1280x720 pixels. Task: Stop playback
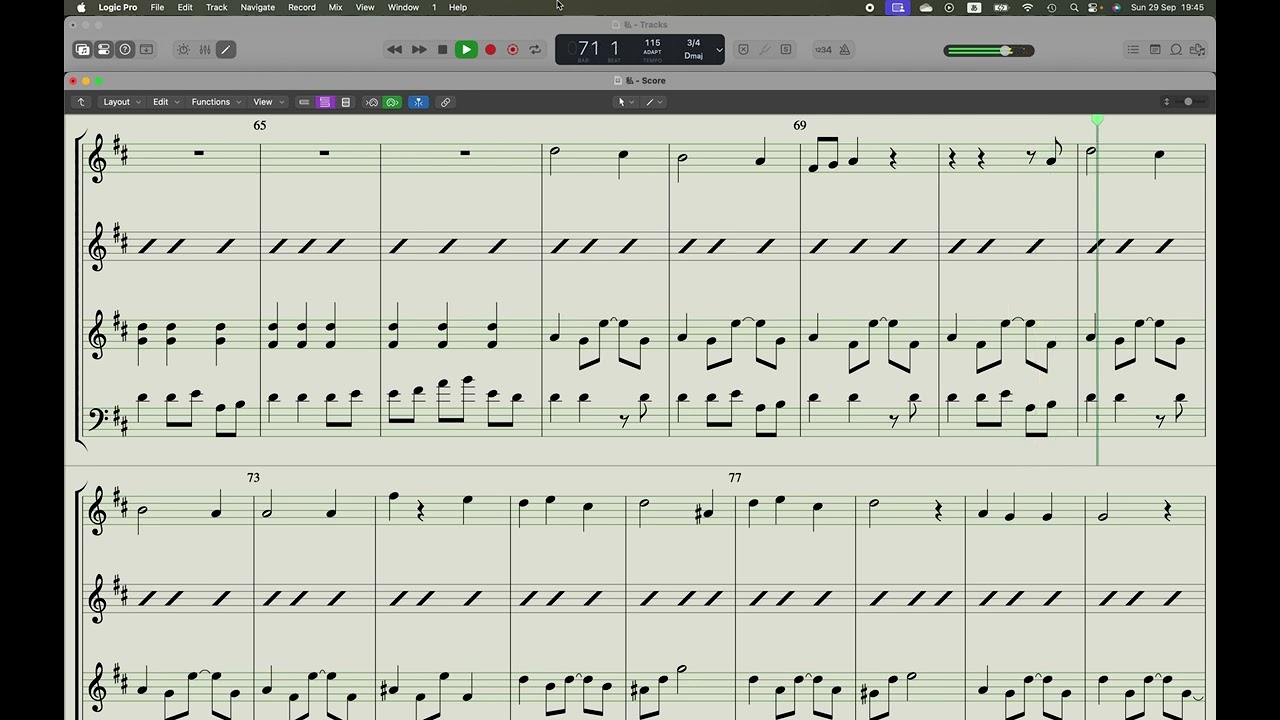pyautogui.click(x=443, y=50)
